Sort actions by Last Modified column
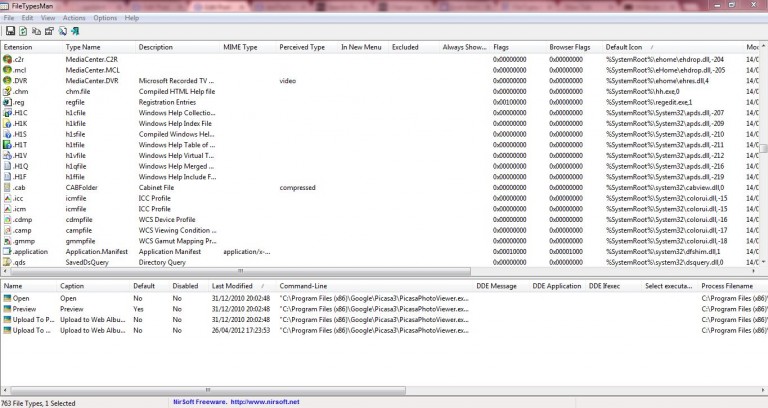 pos(232,286)
